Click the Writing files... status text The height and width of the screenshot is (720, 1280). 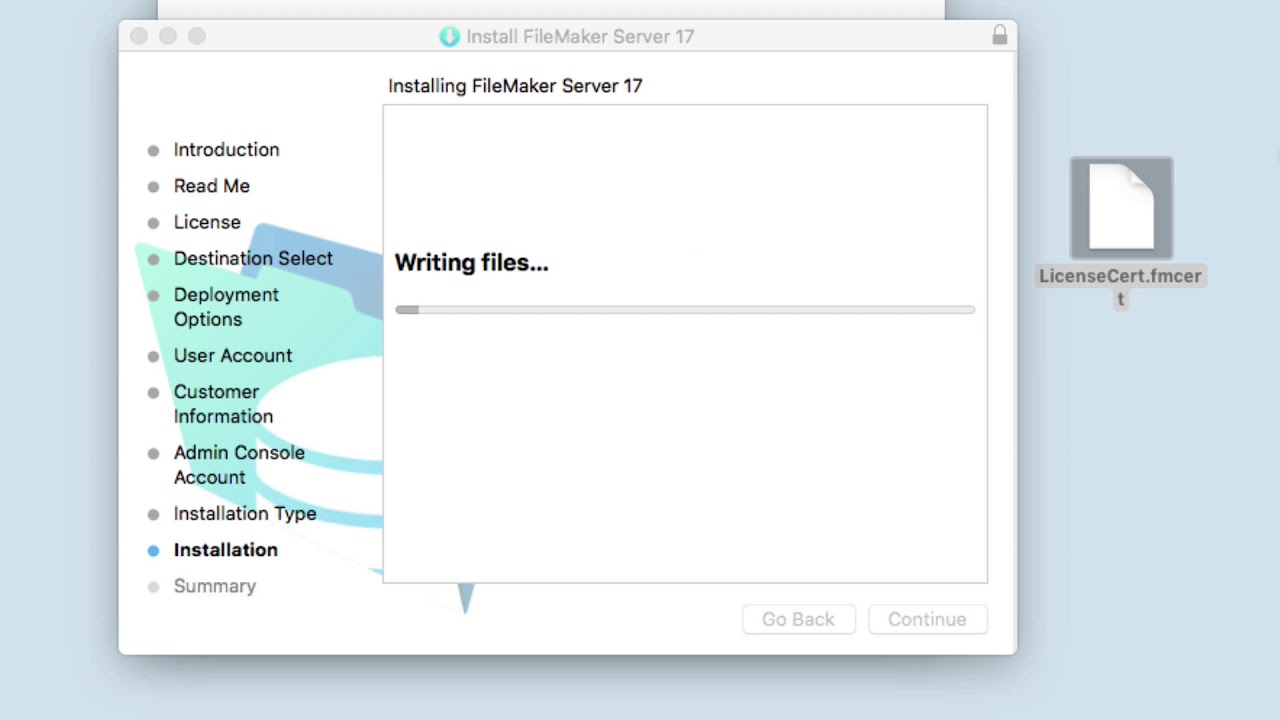tap(472, 263)
